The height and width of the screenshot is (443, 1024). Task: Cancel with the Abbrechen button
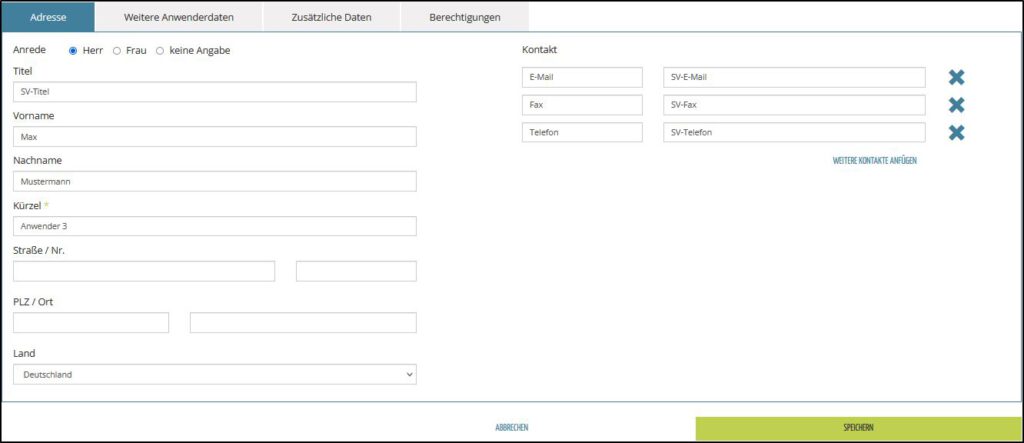(512, 428)
